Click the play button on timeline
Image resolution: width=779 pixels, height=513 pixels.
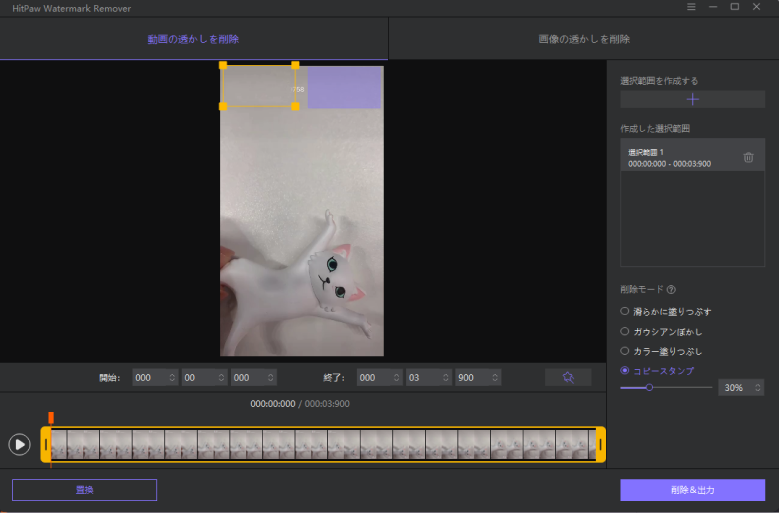[x=19, y=444]
